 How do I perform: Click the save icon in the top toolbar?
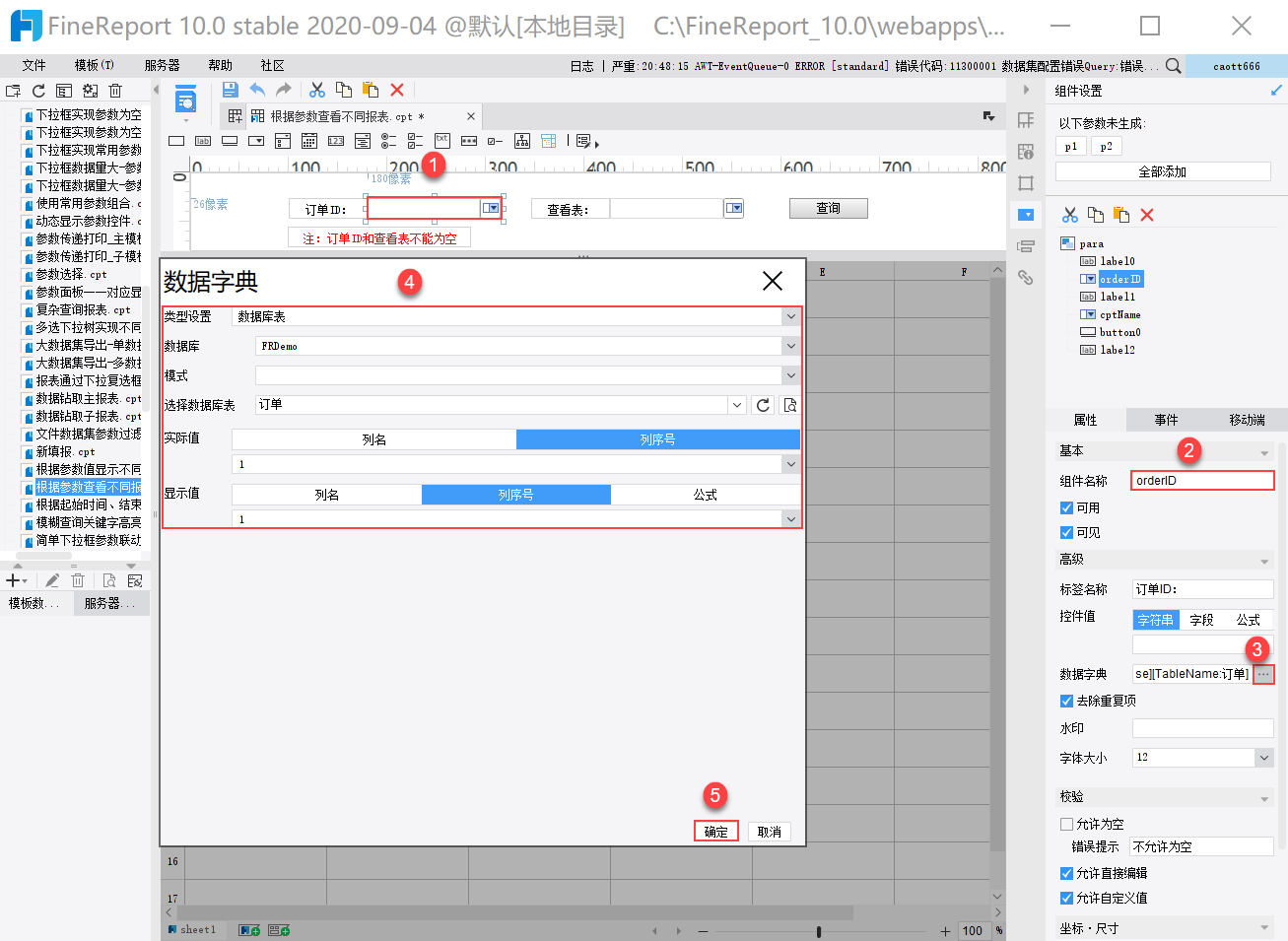point(230,90)
